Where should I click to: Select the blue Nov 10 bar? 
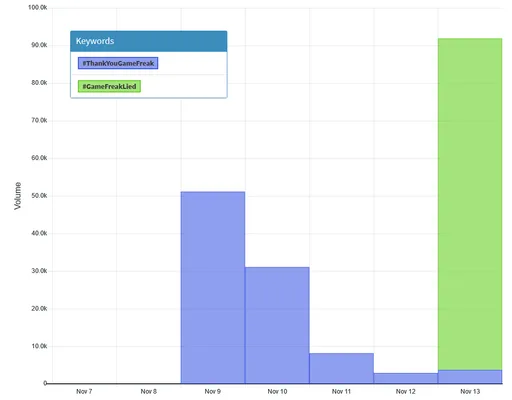coord(277,325)
